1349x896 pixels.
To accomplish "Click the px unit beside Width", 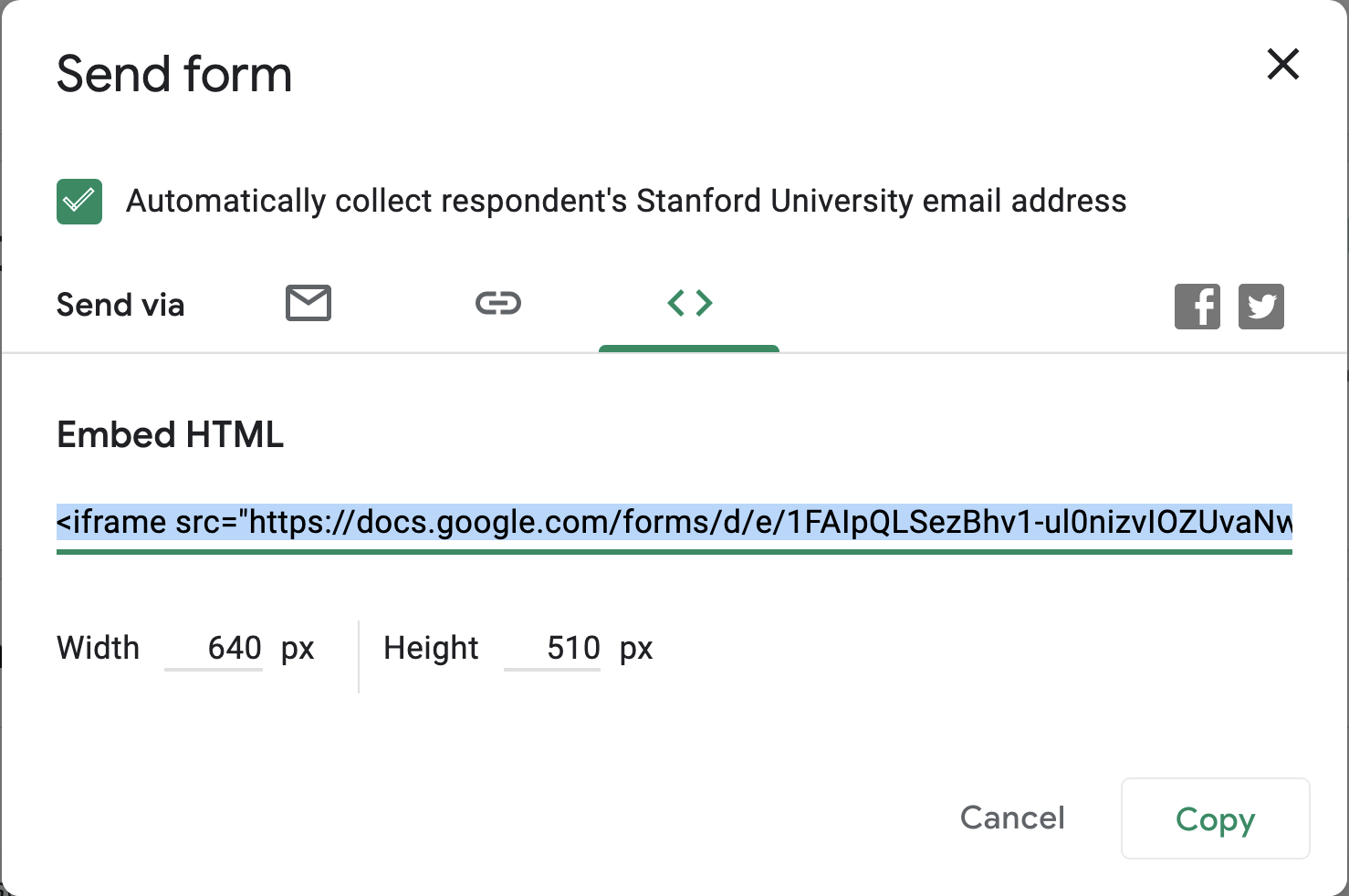I will 298,648.
